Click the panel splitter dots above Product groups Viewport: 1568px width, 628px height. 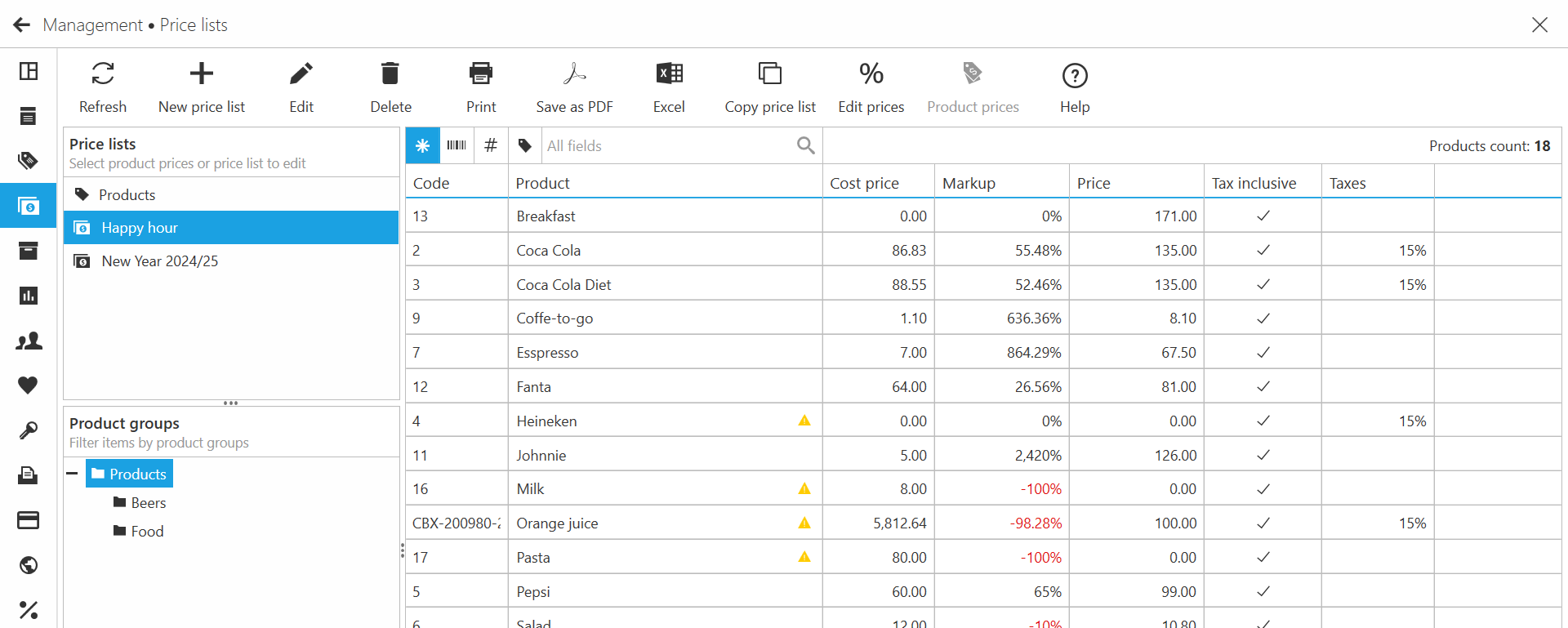(x=231, y=403)
